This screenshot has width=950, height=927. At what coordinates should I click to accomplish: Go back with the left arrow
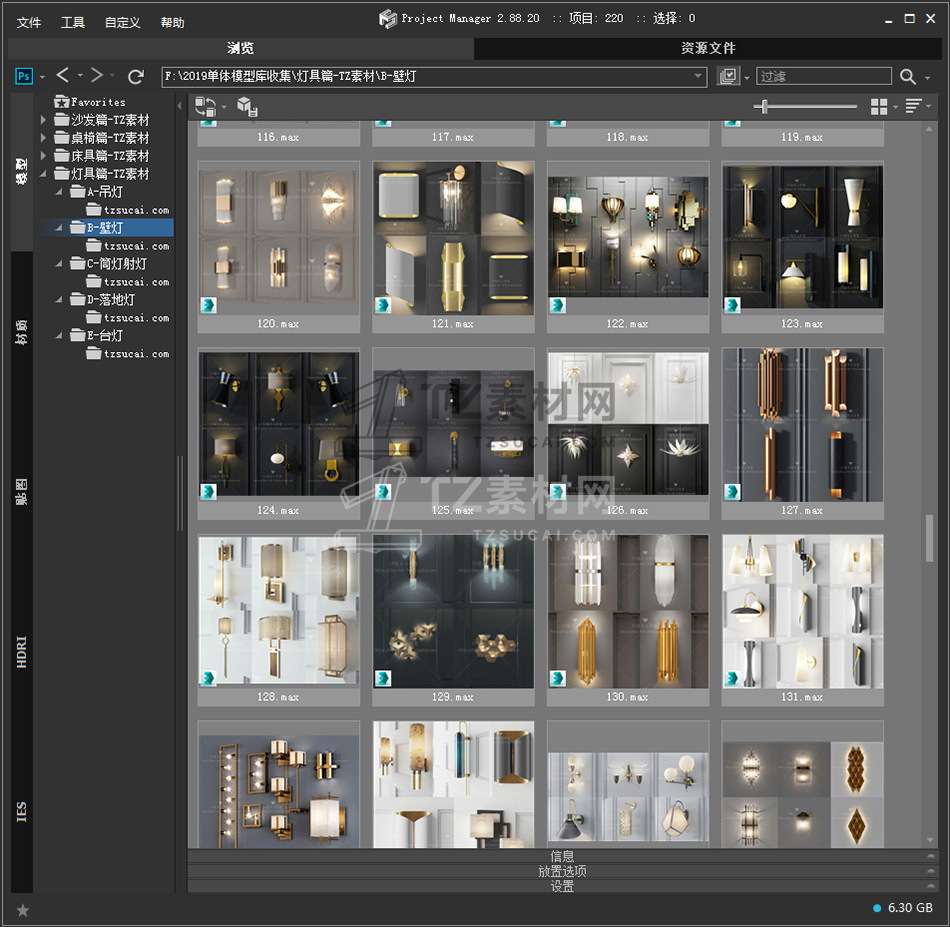point(63,76)
